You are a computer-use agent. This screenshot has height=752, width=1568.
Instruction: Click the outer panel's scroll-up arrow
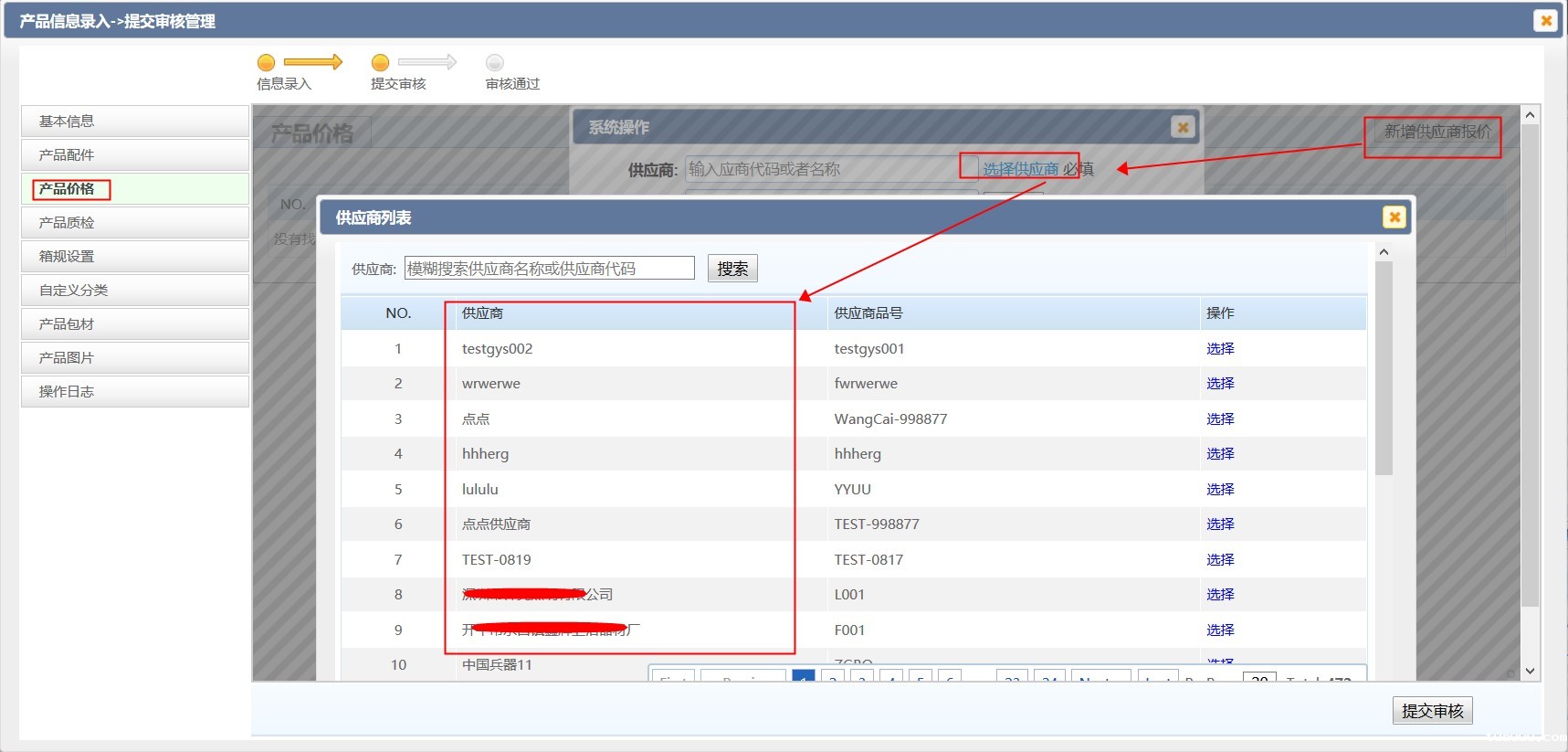(x=1530, y=115)
